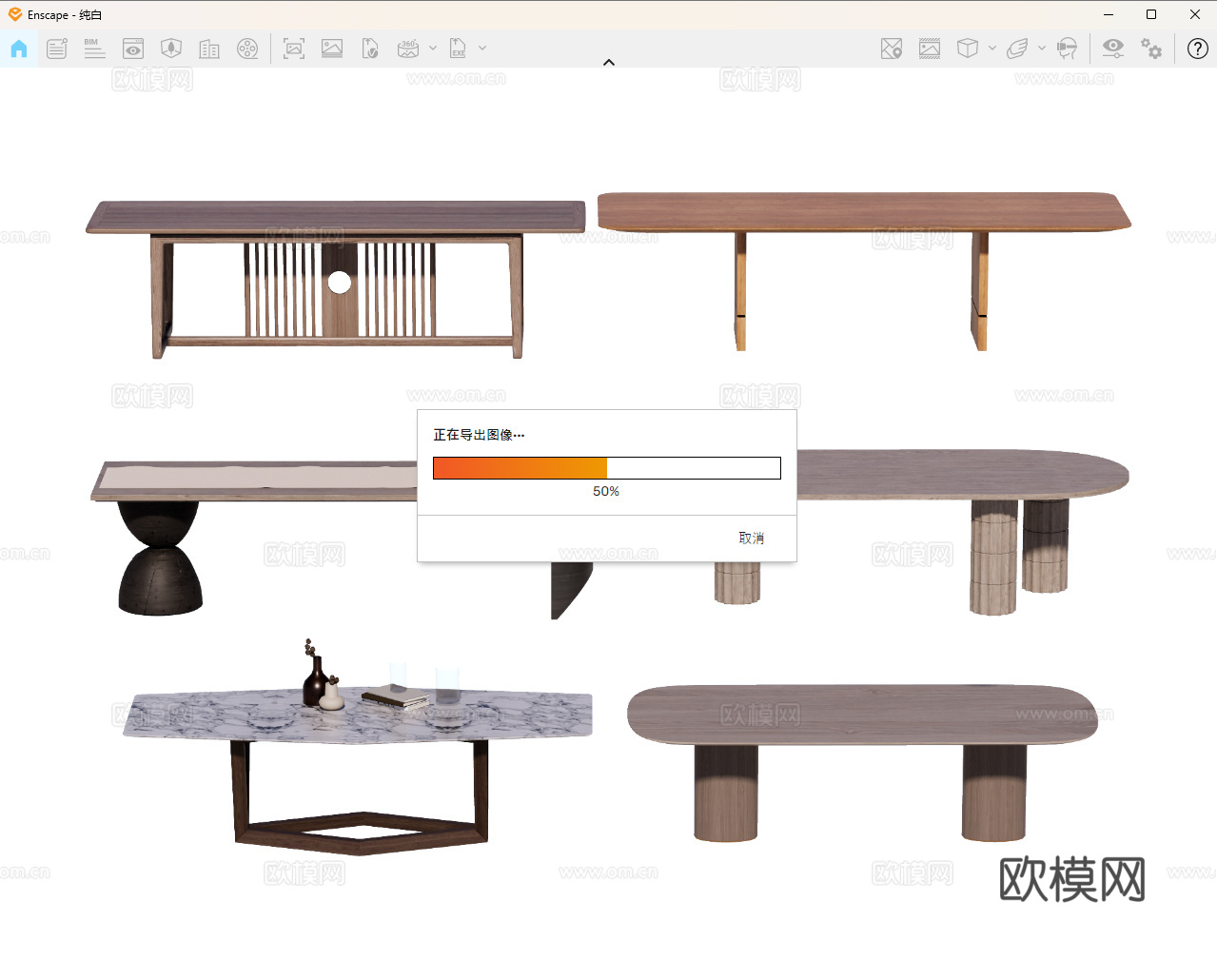
Task: Minimize the Enscape window
Action: click(x=1109, y=14)
